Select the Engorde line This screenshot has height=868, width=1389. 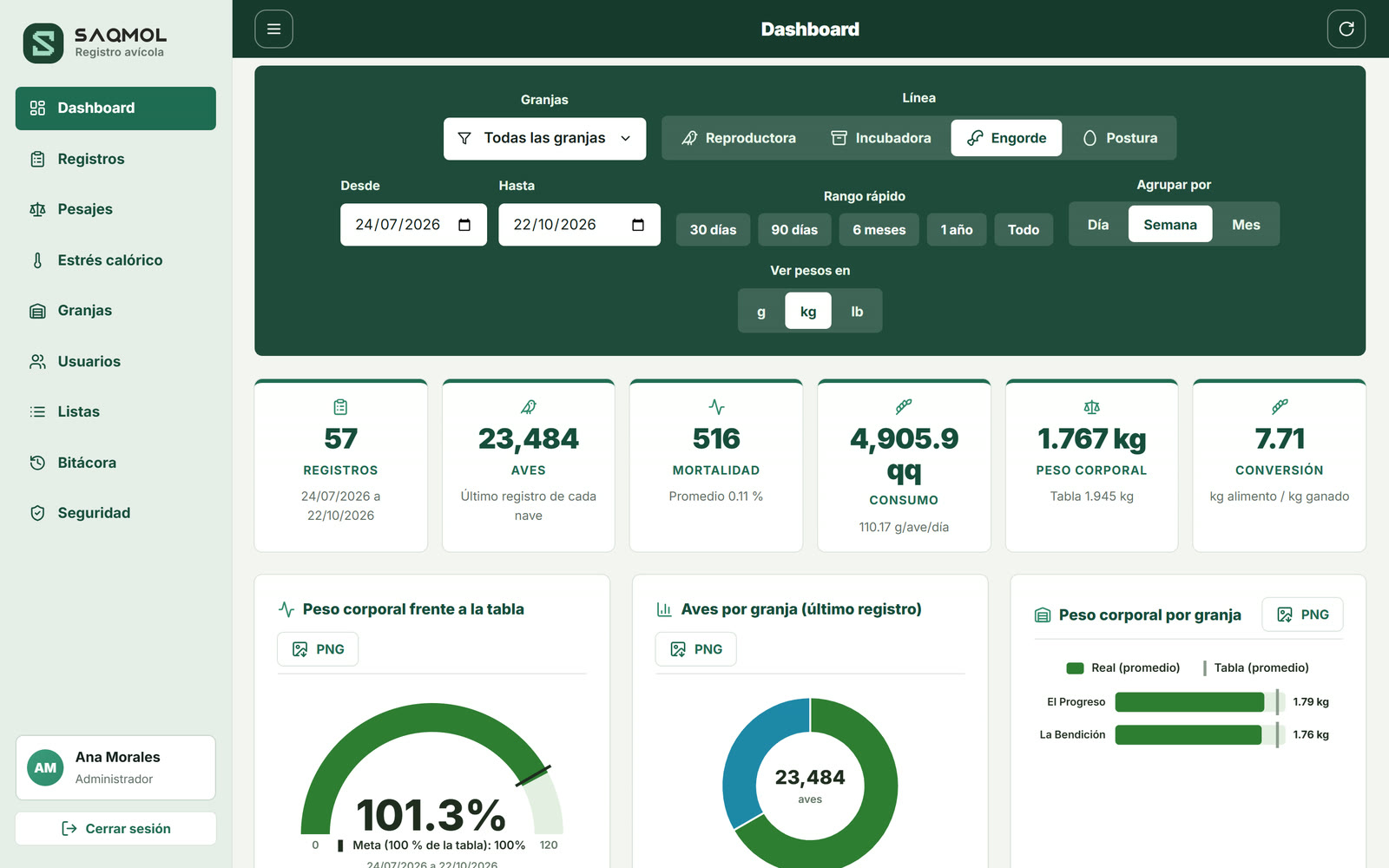tap(1006, 138)
